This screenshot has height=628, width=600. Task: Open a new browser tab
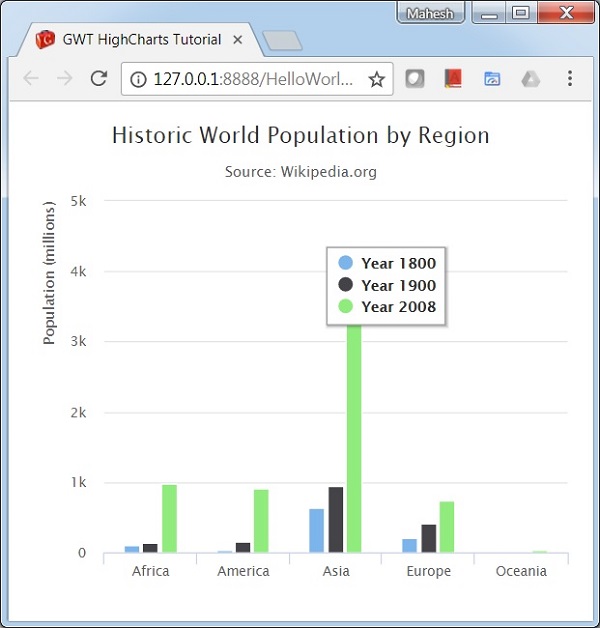[x=282, y=40]
